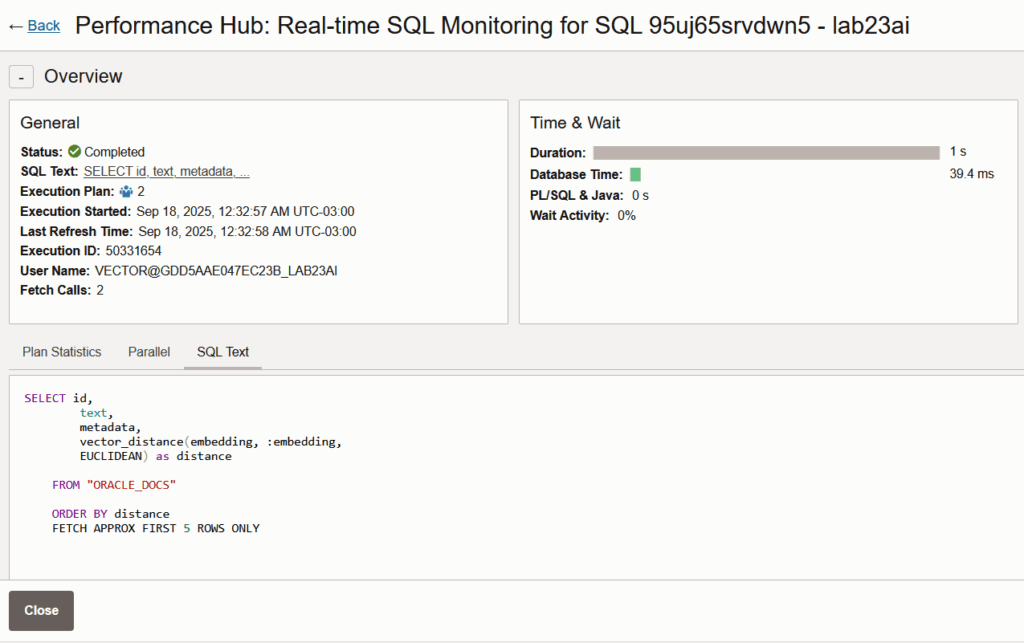
Task: Click the VECTOR user name value
Action: pyautogui.click(x=216, y=271)
